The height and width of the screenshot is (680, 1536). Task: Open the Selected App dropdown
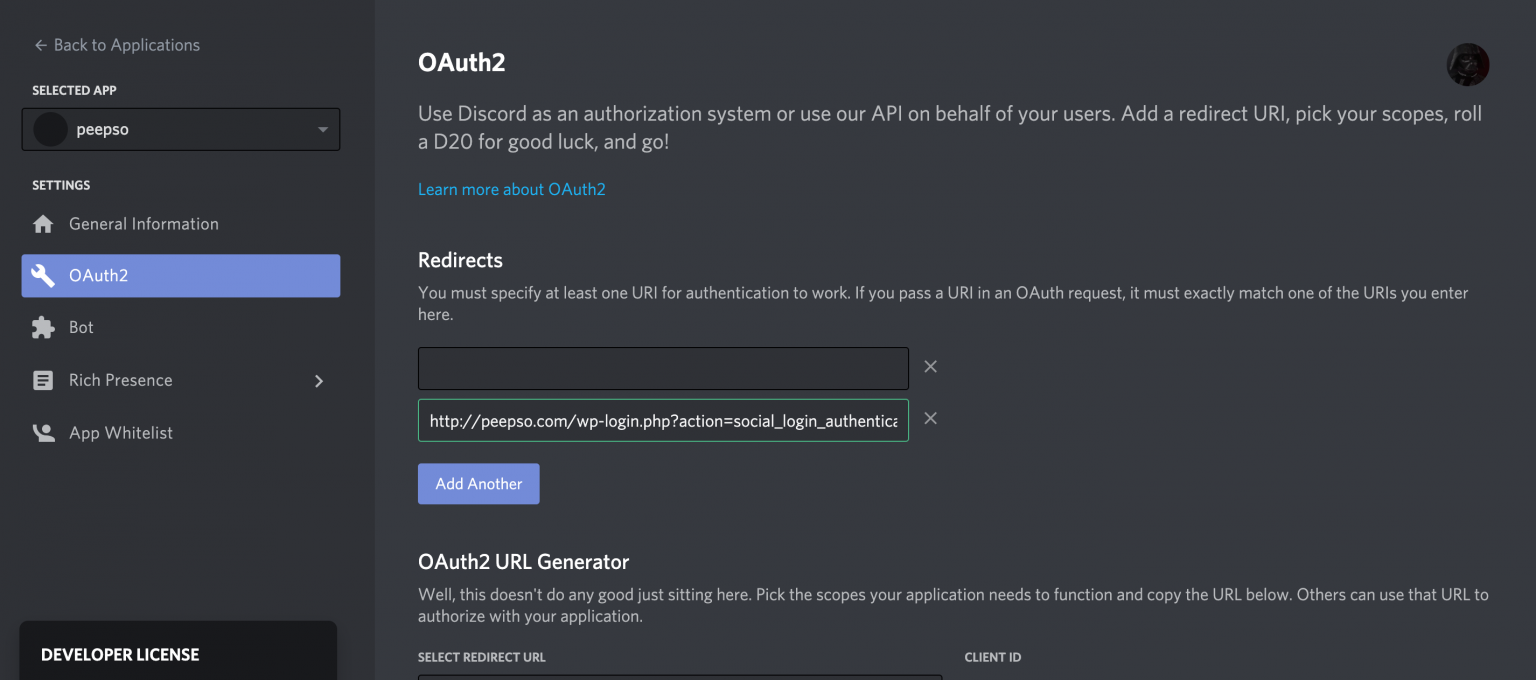pyautogui.click(x=322, y=129)
